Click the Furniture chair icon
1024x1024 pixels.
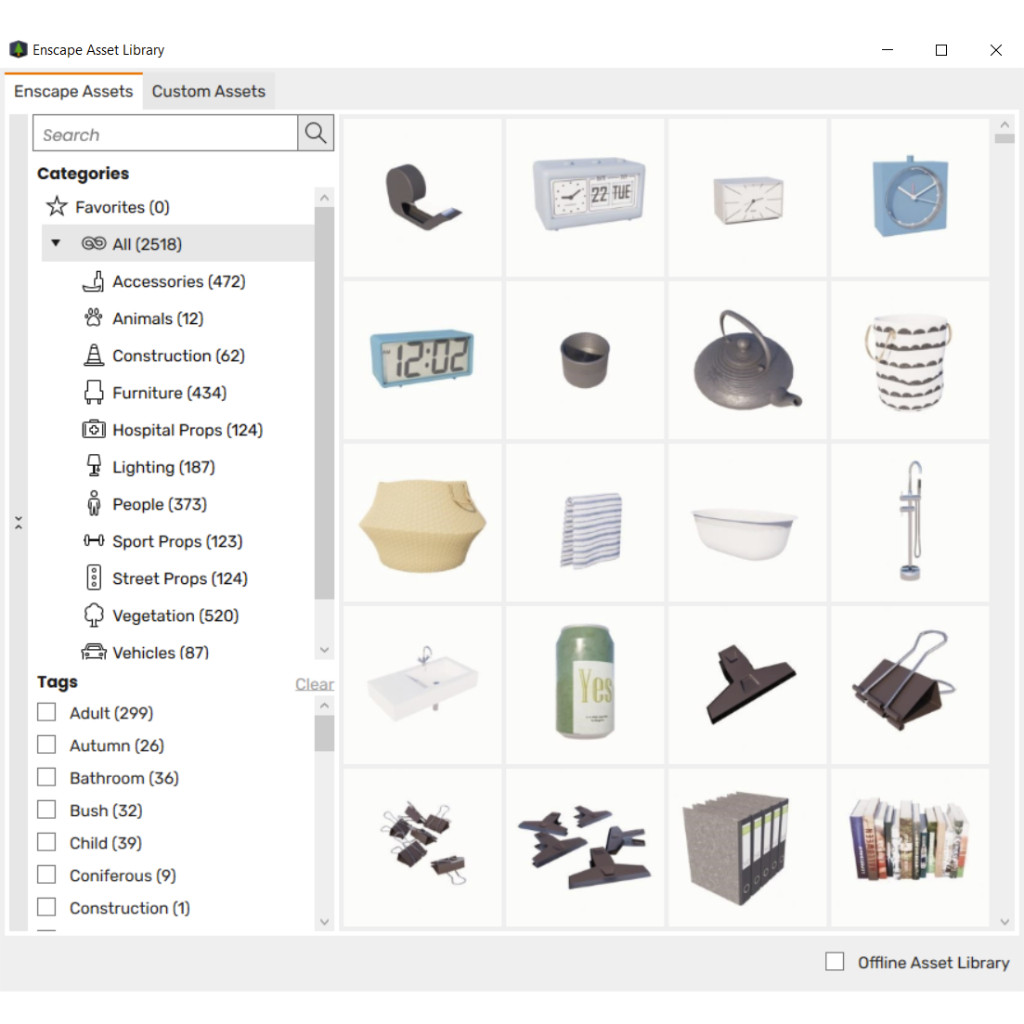93,392
